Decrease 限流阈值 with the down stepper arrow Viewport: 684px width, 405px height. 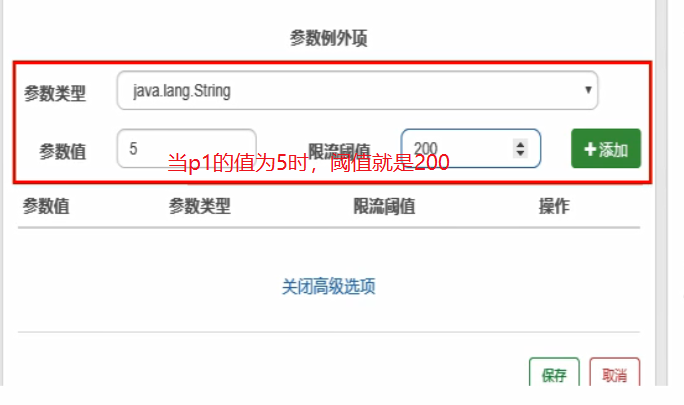tap(520, 153)
